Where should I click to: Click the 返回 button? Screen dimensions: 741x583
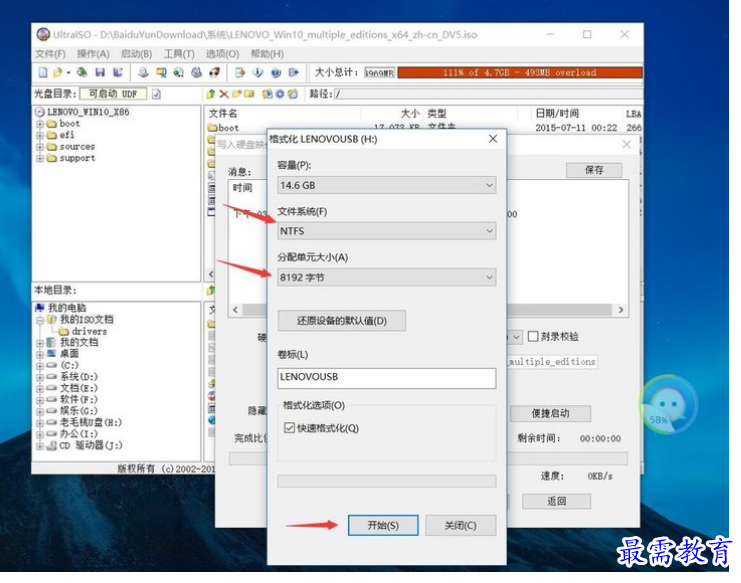tap(557, 501)
